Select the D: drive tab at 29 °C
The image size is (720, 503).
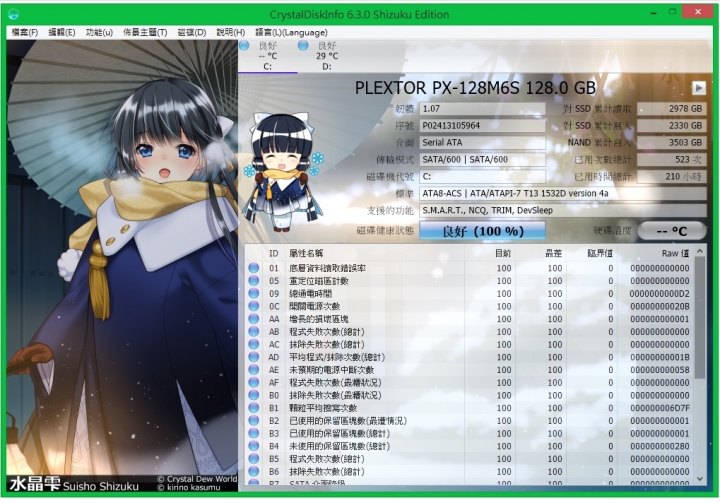point(327,56)
